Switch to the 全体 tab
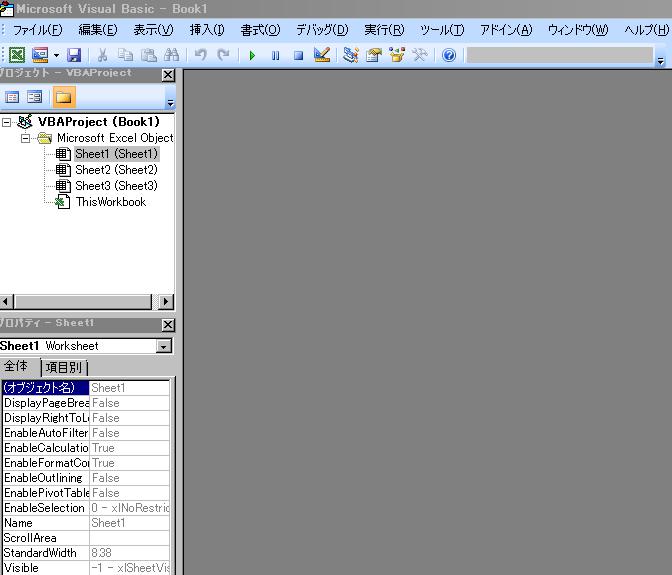 [x=16, y=366]
